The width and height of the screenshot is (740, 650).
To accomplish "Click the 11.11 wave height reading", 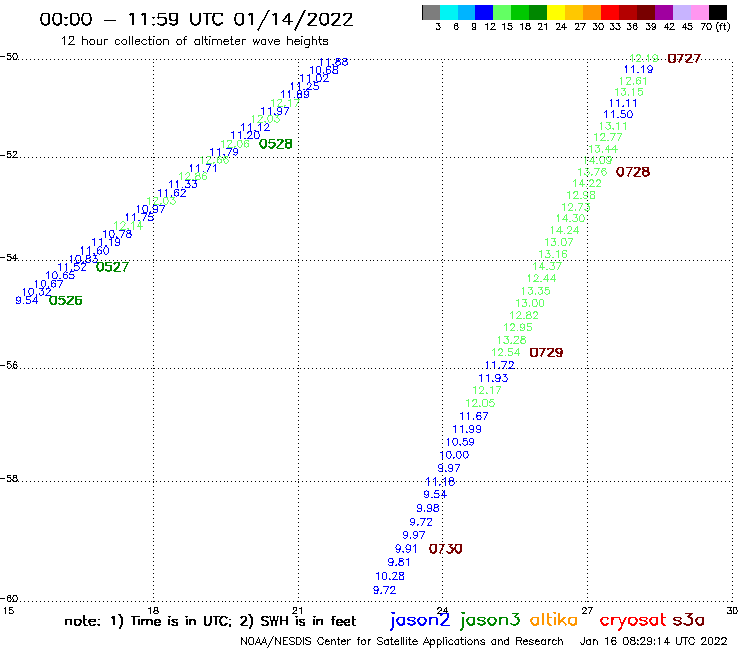I will [623, 103].
